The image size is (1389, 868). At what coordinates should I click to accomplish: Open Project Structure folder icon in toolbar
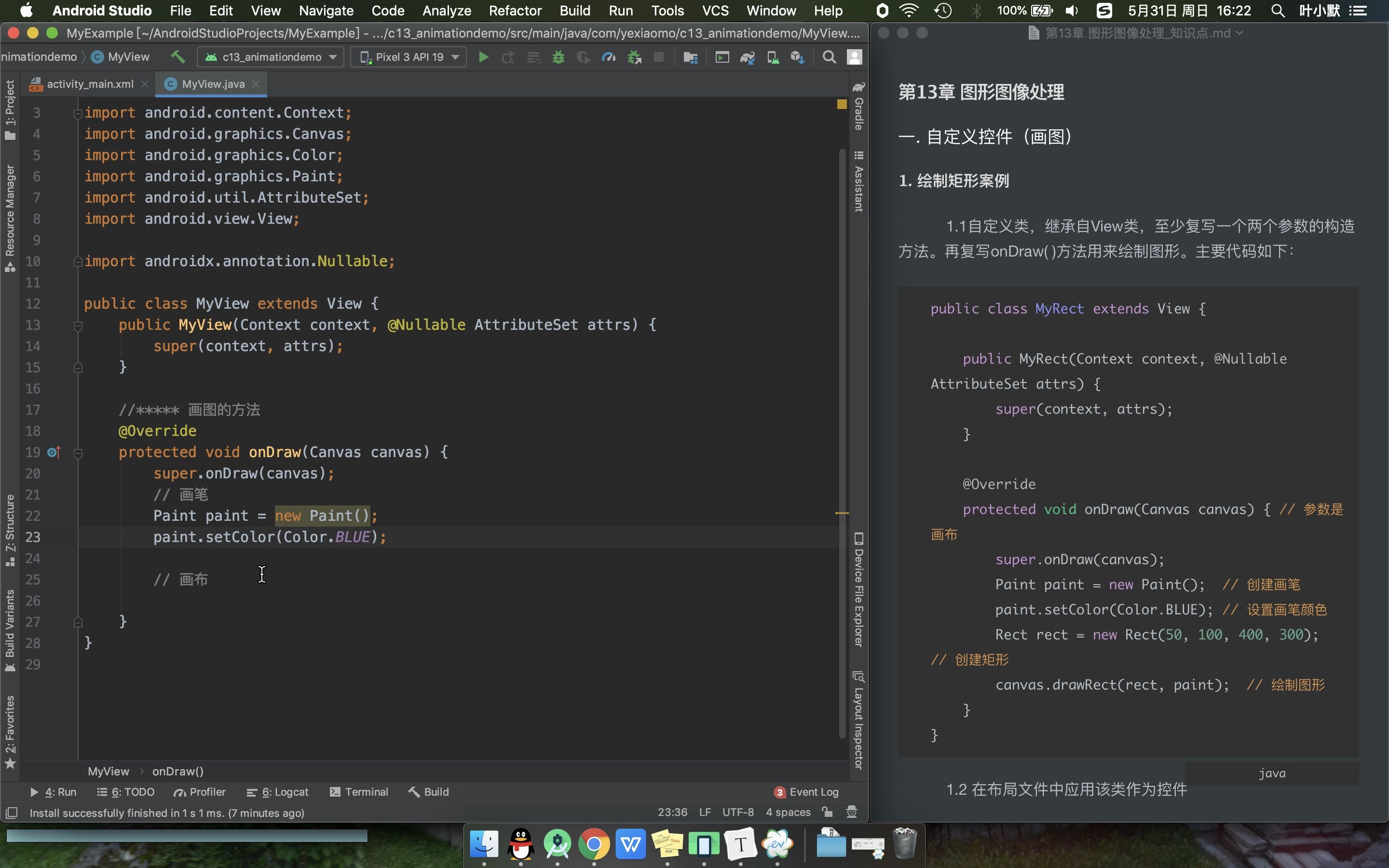click(690, 57)
